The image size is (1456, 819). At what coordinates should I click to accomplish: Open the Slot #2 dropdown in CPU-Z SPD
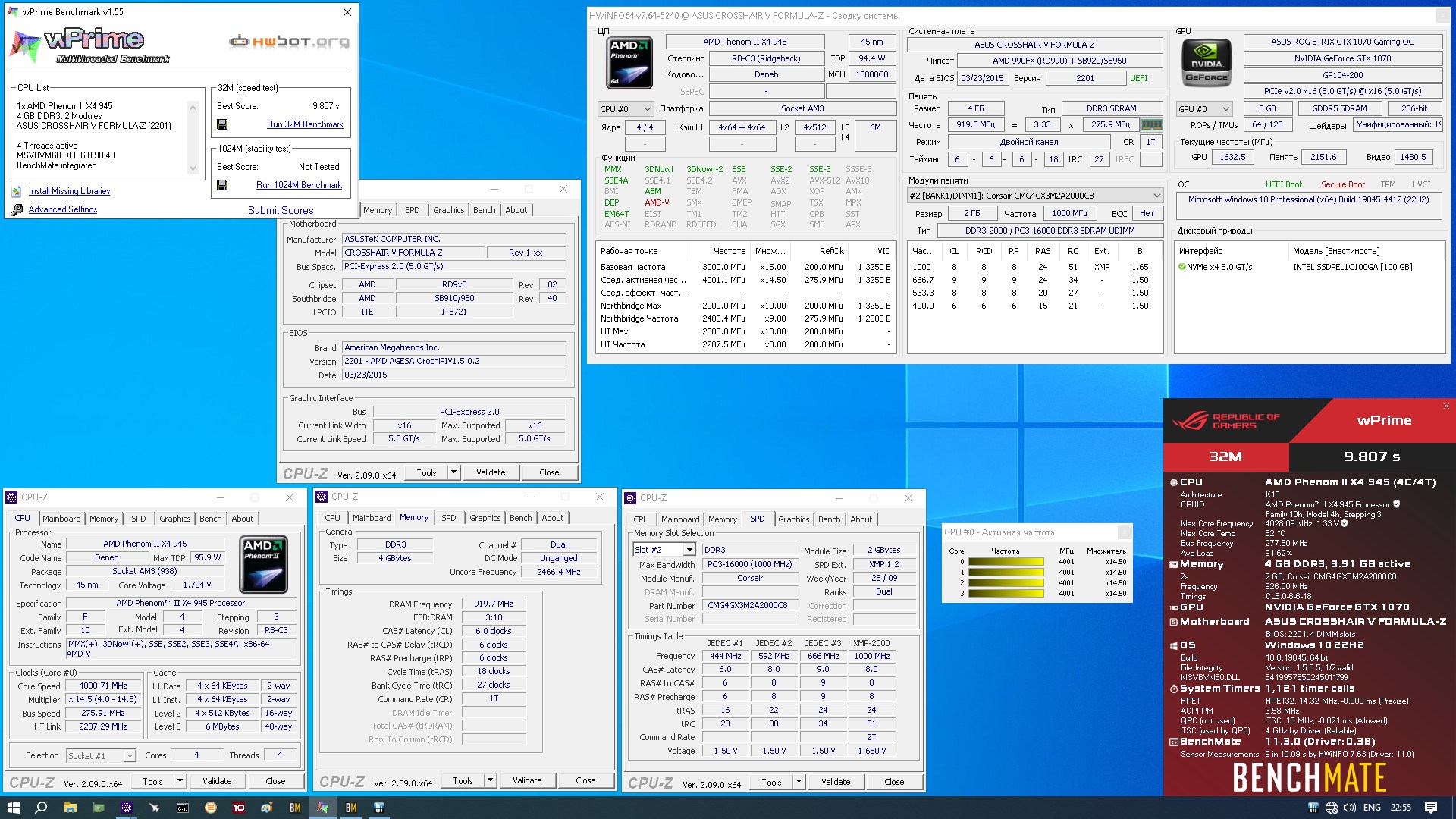point(689,550)
